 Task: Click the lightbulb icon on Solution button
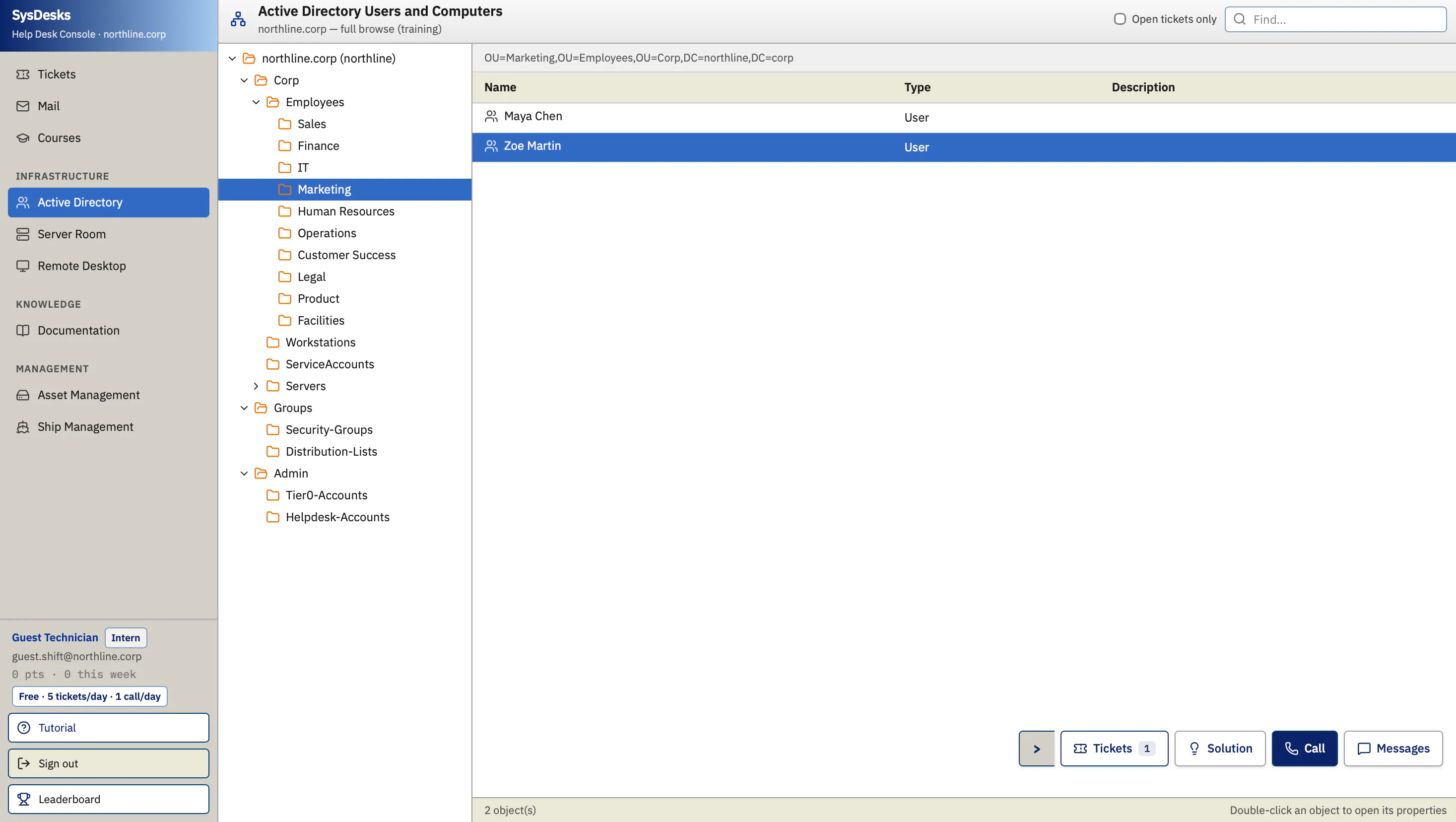[x=1194, y=749]
